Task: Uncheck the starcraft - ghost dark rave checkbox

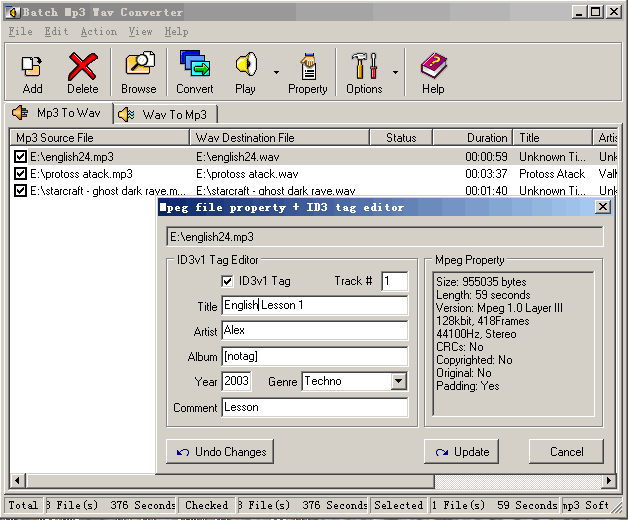Action: [20, 190]
